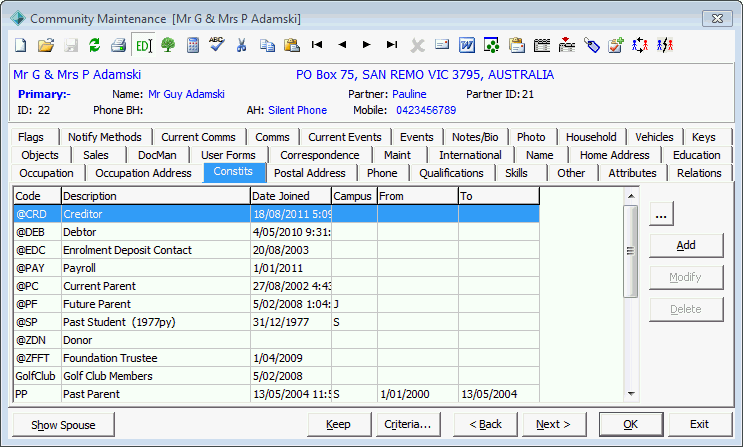Open the Correspondence tab
This screenshot has width=743, height=447.
319,155
